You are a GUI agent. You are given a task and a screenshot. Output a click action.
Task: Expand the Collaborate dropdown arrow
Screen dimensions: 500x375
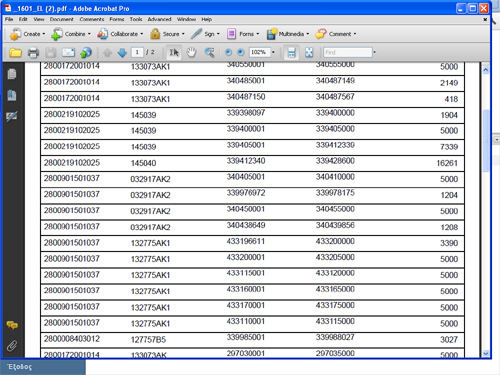(142, 34)
